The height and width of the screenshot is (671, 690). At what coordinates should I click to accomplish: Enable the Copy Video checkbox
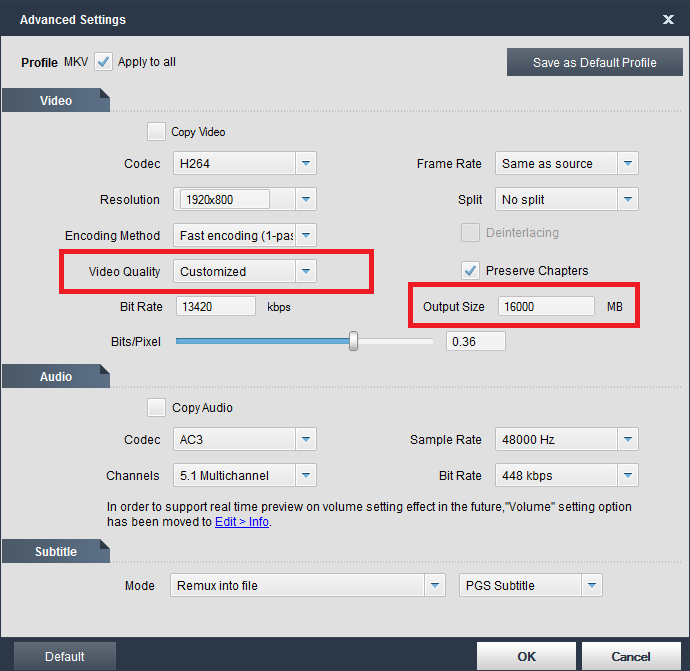coord(156,131)
